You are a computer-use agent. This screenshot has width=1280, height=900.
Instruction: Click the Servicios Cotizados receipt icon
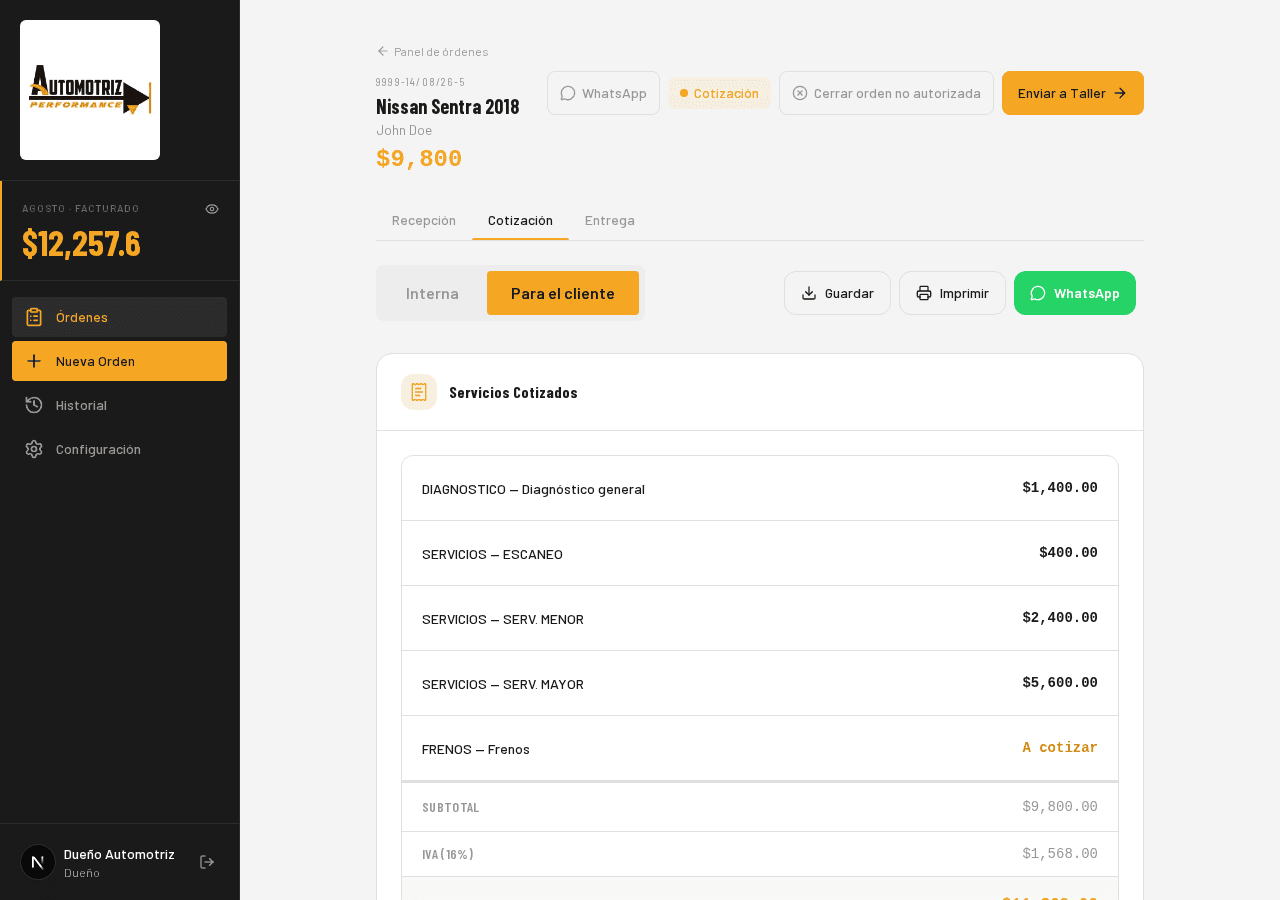419,392
